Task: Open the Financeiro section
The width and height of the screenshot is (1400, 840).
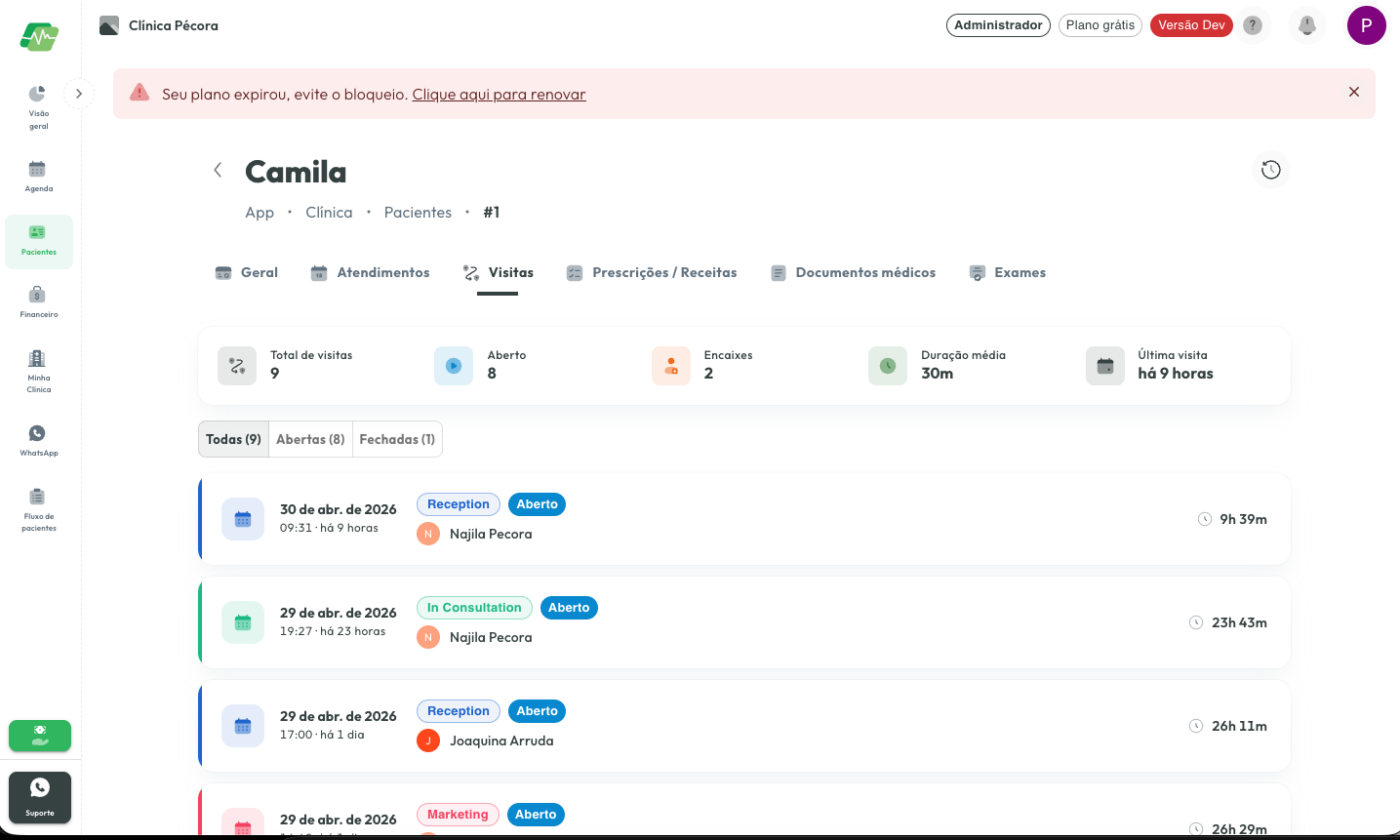Action: coord(38,302)
